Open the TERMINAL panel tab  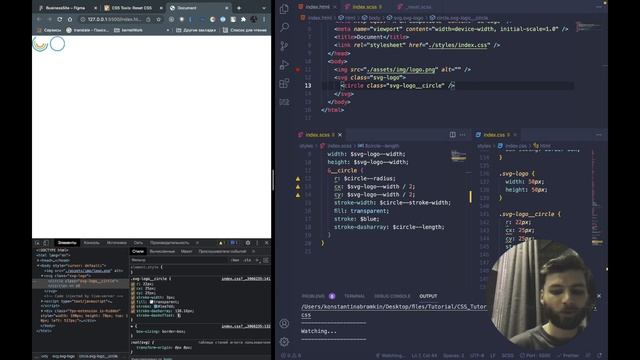354,296
